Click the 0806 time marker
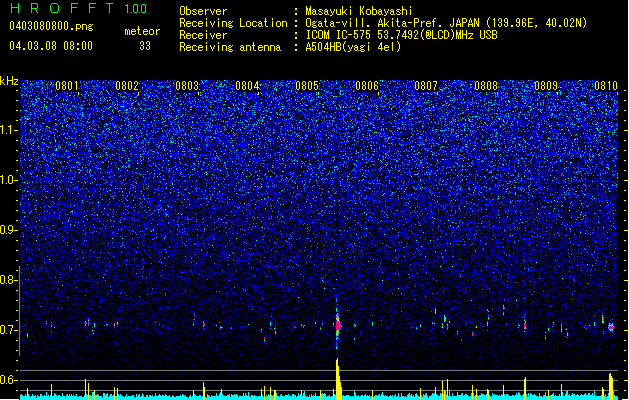 pos(367,86)
